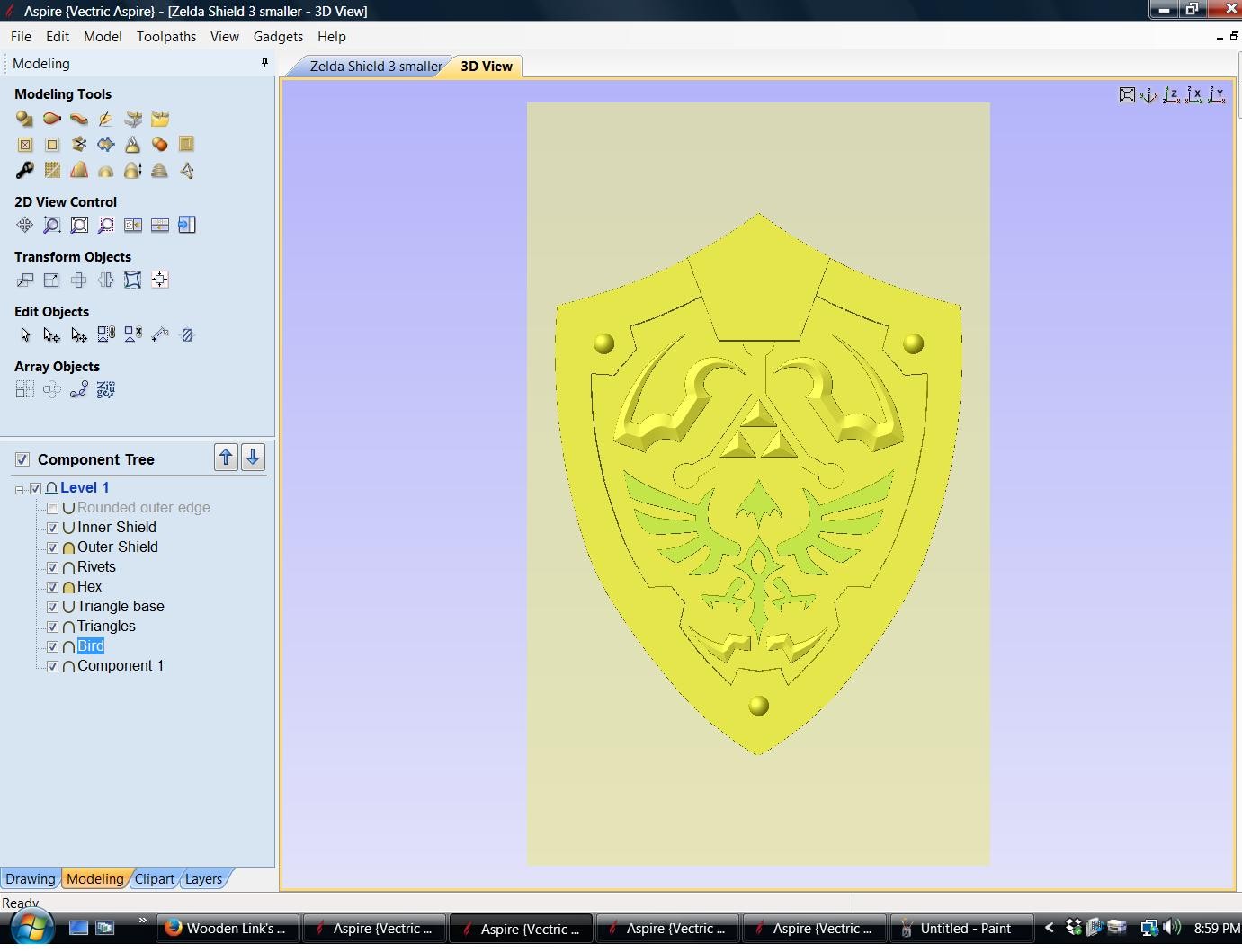Viewport: 1242px width, 952px height.
Task: Click the Zoom to Fit drawing icon
Action: (79, 225)
